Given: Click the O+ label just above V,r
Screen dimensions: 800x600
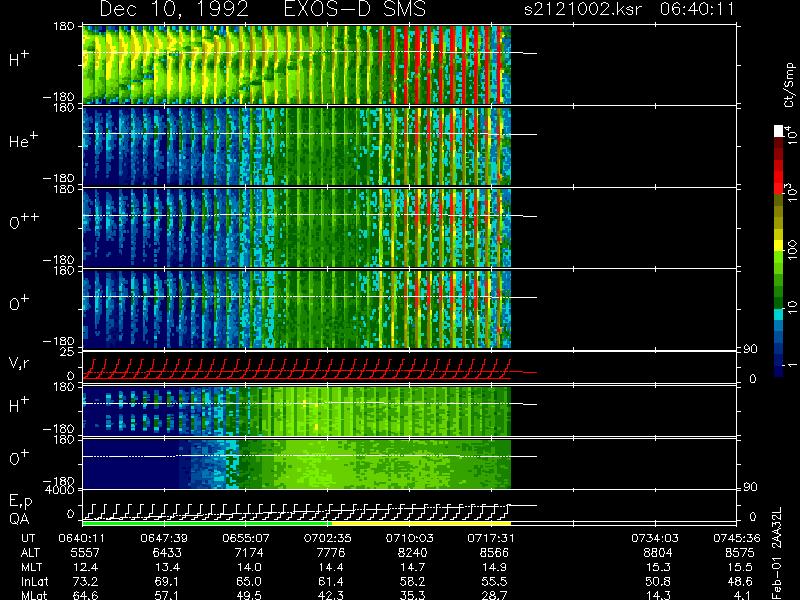Looking at the screenshot, I should coord(19,303).
